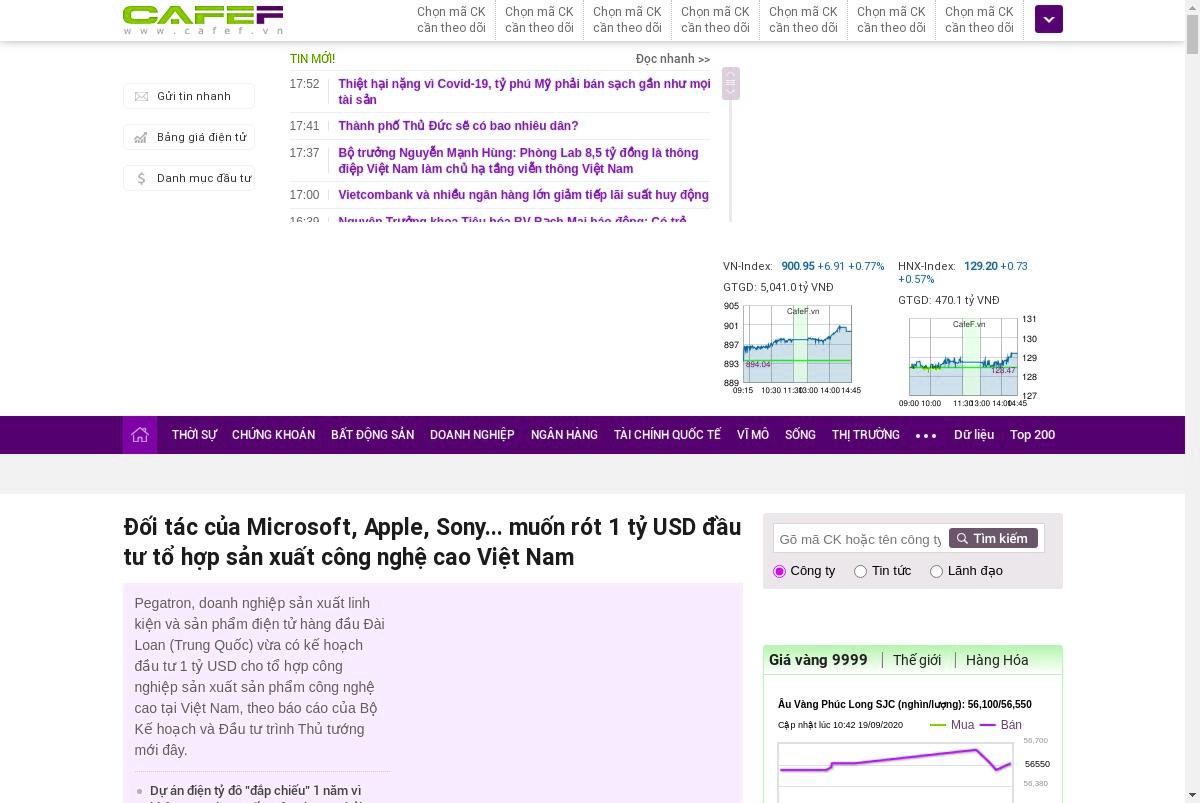The width and height of the screenshot is (1200, 803).
Task: Open TÀI CHÍNH QUỐC TẾ menu item
Action: (x=667, y=435)
